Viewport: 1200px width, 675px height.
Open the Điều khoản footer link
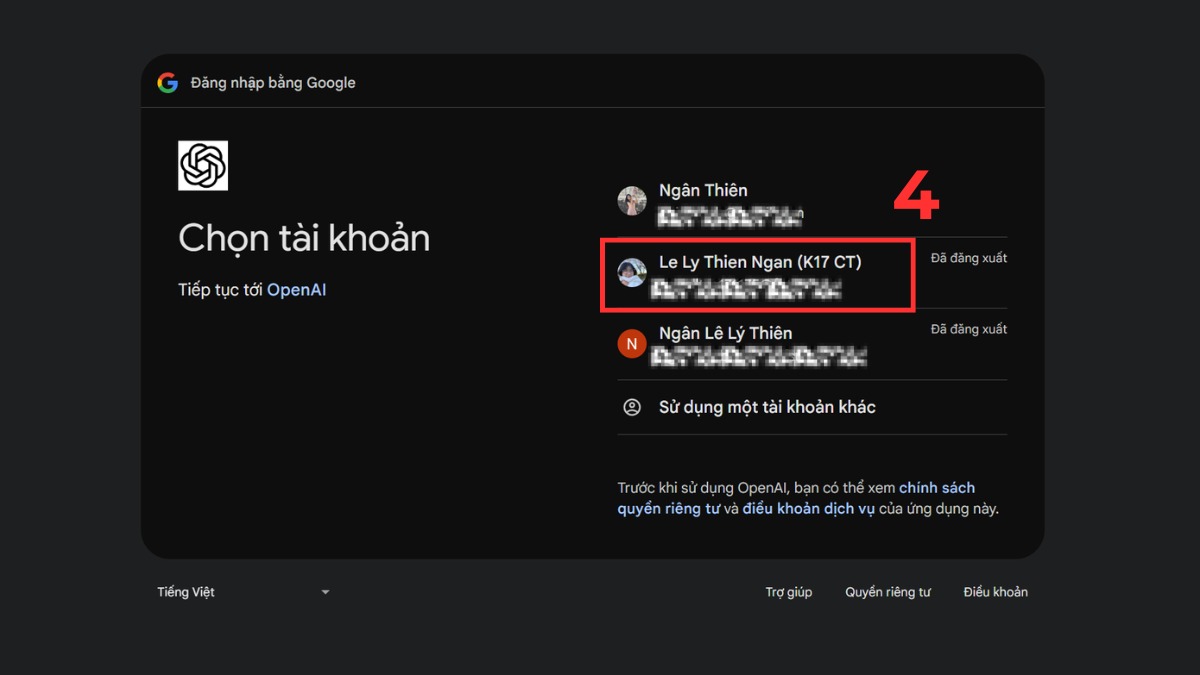click(x=996, y=592)
